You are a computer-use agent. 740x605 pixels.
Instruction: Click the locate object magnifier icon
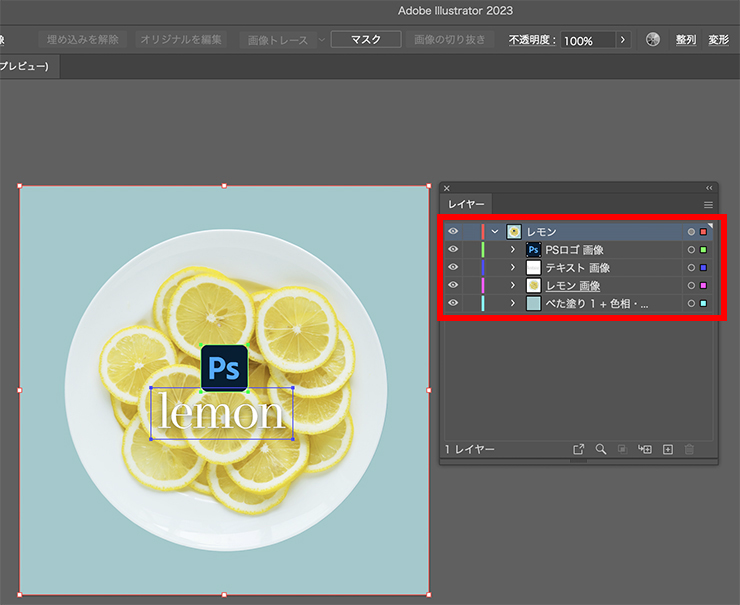coord(601,450)
